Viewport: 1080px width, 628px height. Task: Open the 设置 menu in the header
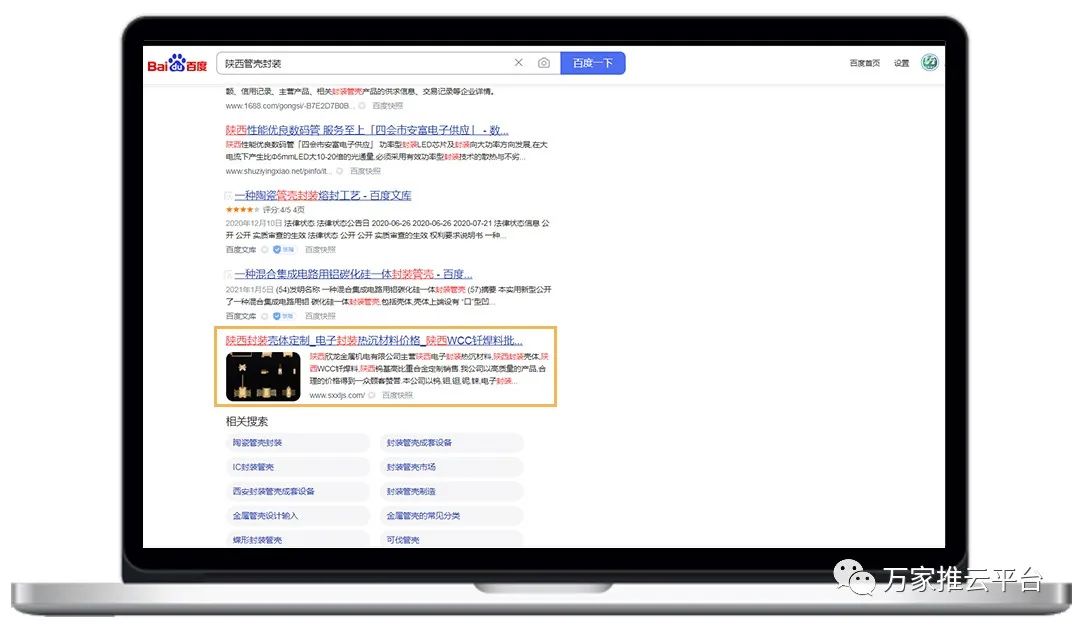pos(901,63)
